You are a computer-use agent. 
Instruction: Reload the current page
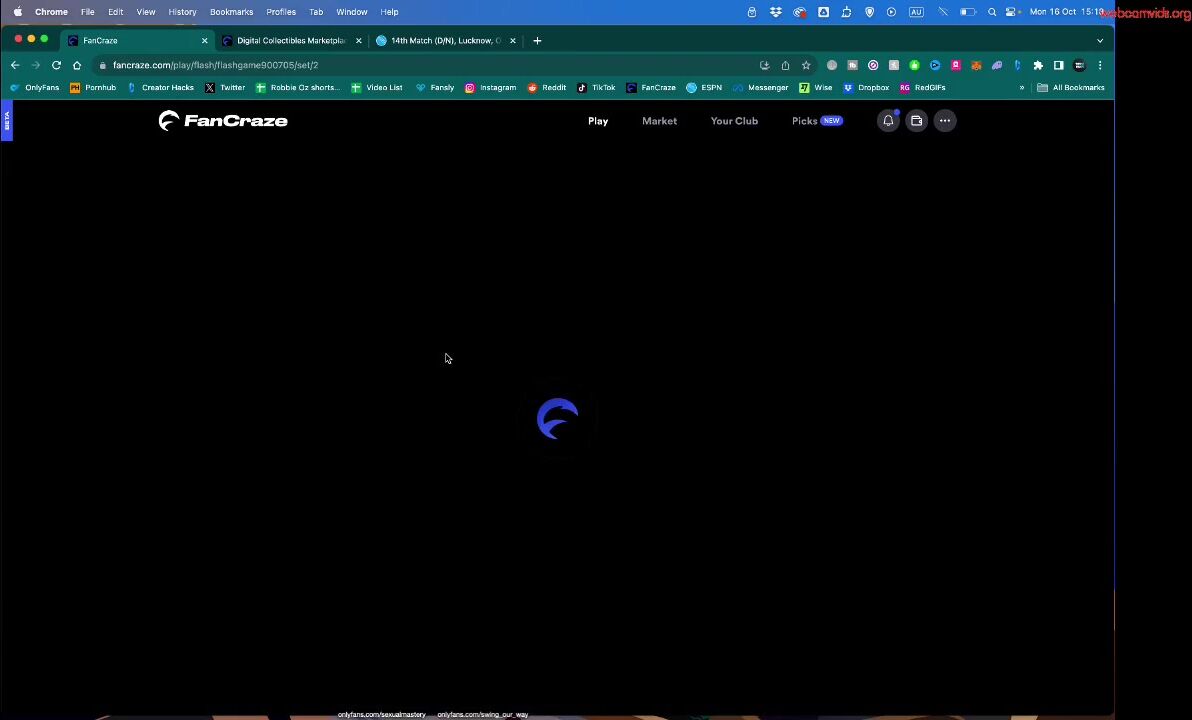click(56, 65)
